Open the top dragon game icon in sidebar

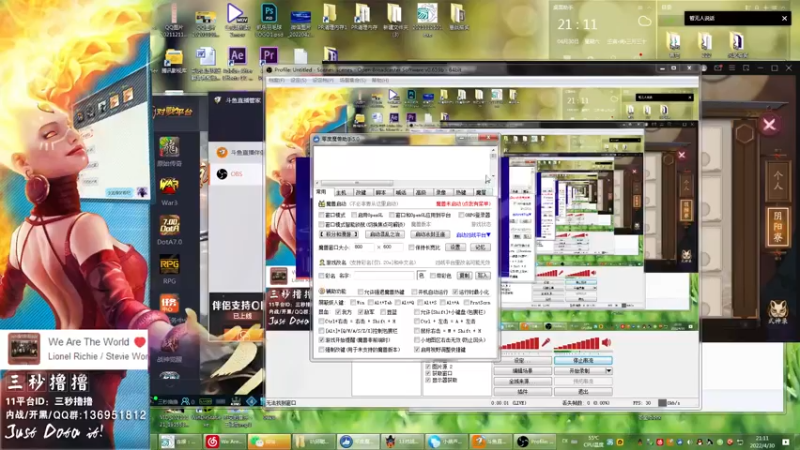coord(169,152)
